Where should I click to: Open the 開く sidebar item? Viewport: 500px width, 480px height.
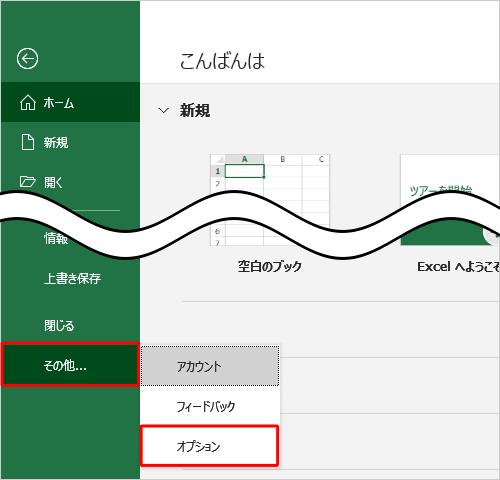70,182
